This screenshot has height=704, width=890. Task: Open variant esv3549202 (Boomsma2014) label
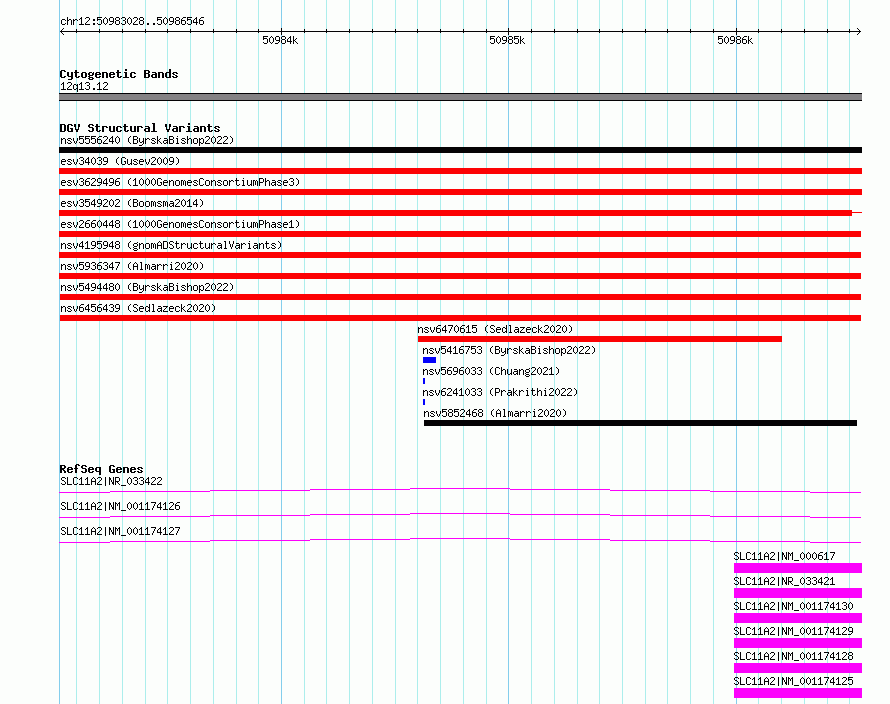pyautogui.click(x=132, y=203)
